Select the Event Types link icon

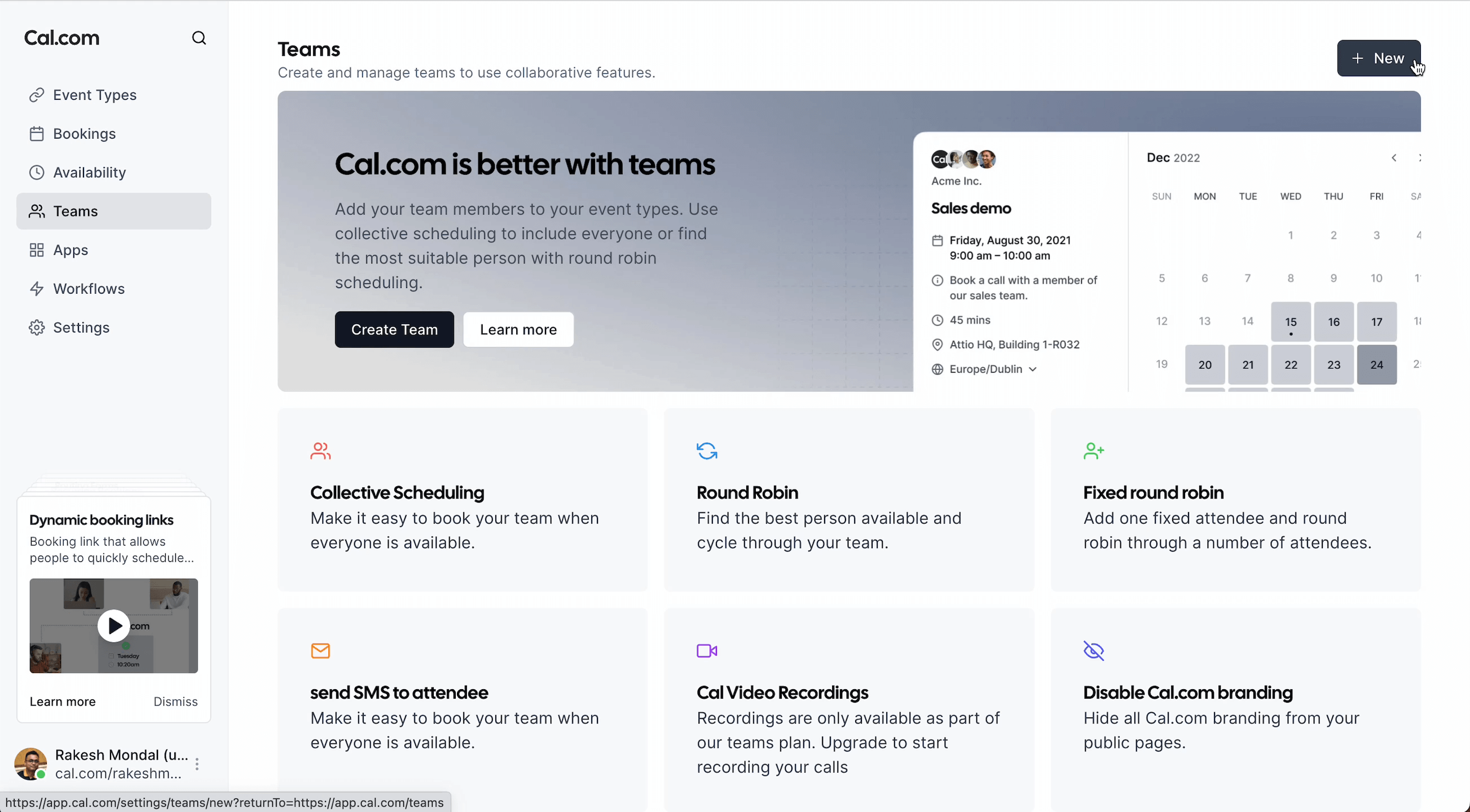coord(37,95)
